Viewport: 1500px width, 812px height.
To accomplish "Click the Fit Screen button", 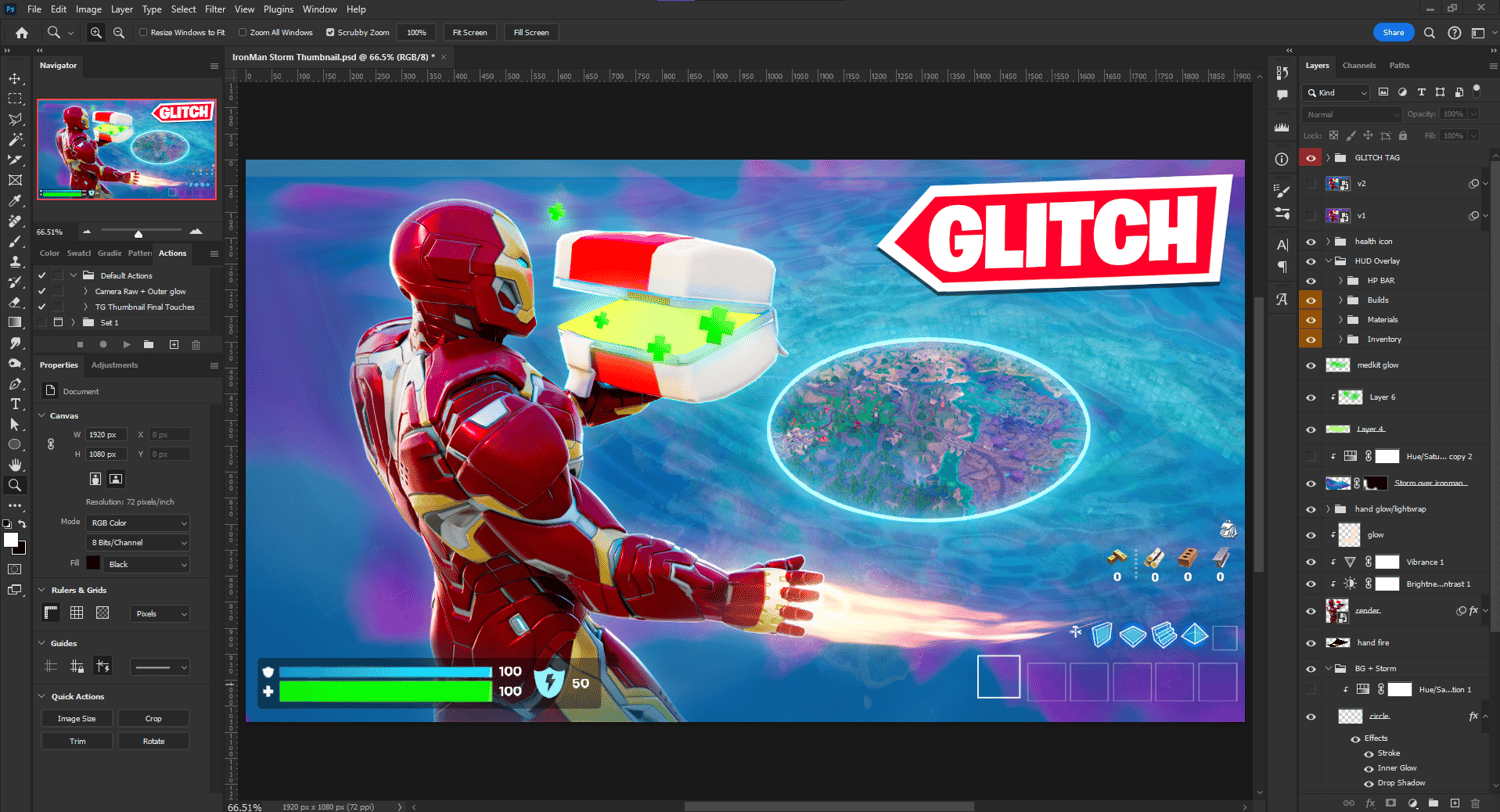I will 469,33.
